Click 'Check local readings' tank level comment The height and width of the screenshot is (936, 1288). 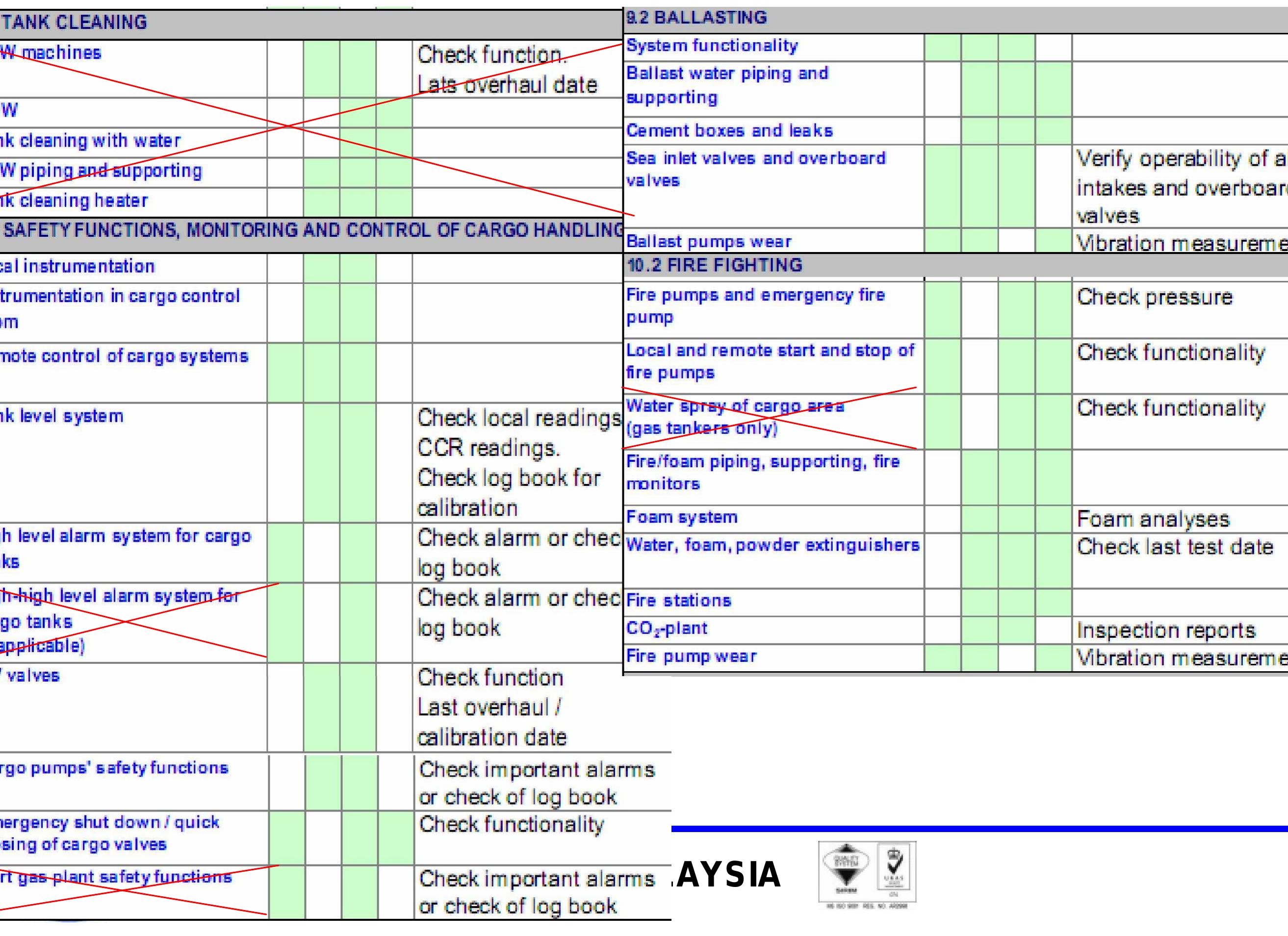pos(519,418)
